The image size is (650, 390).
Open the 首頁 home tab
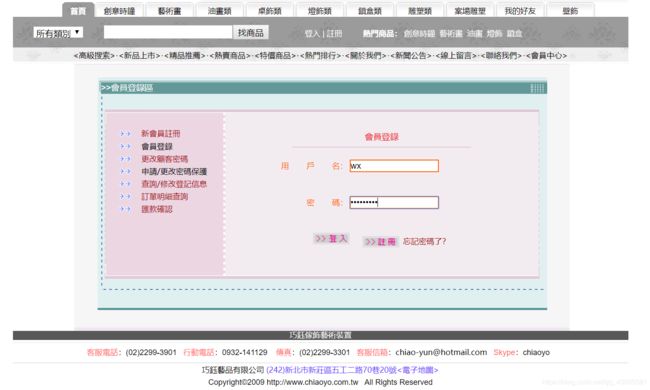[78, 11]
